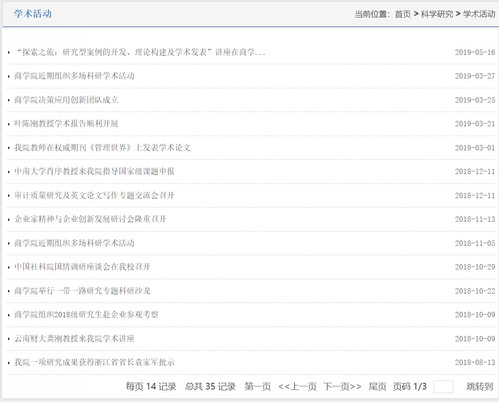Click <<上一页 pagination link

(297, 386)
